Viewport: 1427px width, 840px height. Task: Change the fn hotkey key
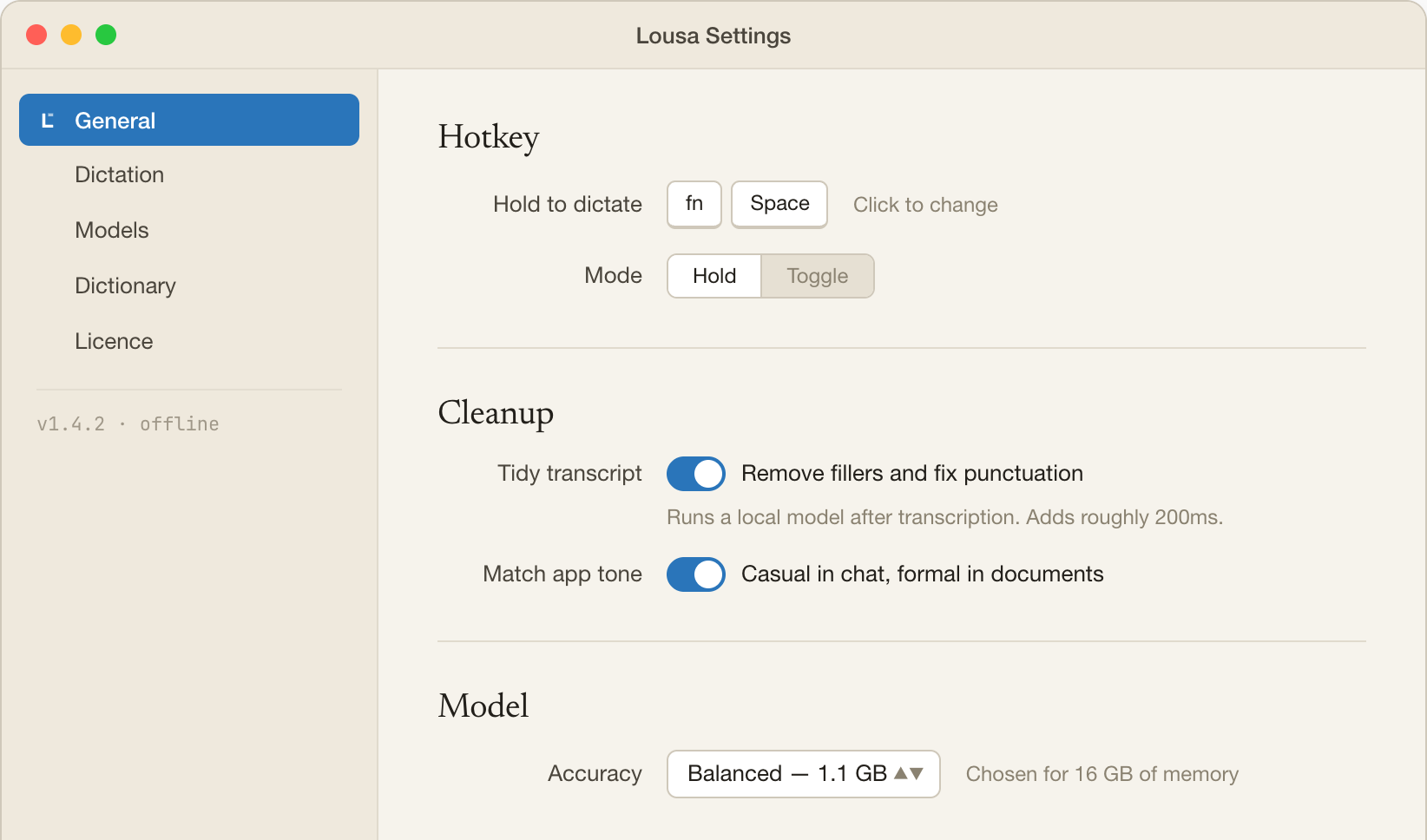point(694,204)
